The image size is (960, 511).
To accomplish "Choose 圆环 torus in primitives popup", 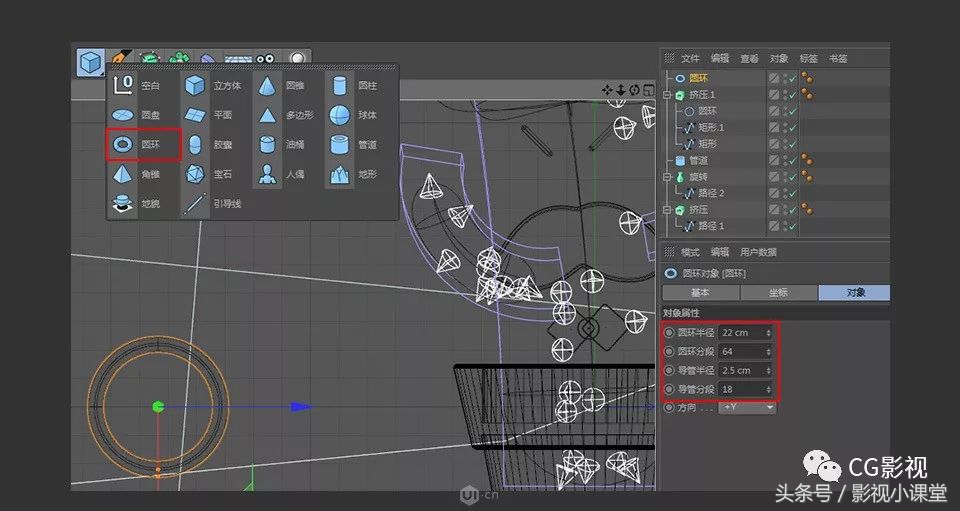I will point(143,144).
